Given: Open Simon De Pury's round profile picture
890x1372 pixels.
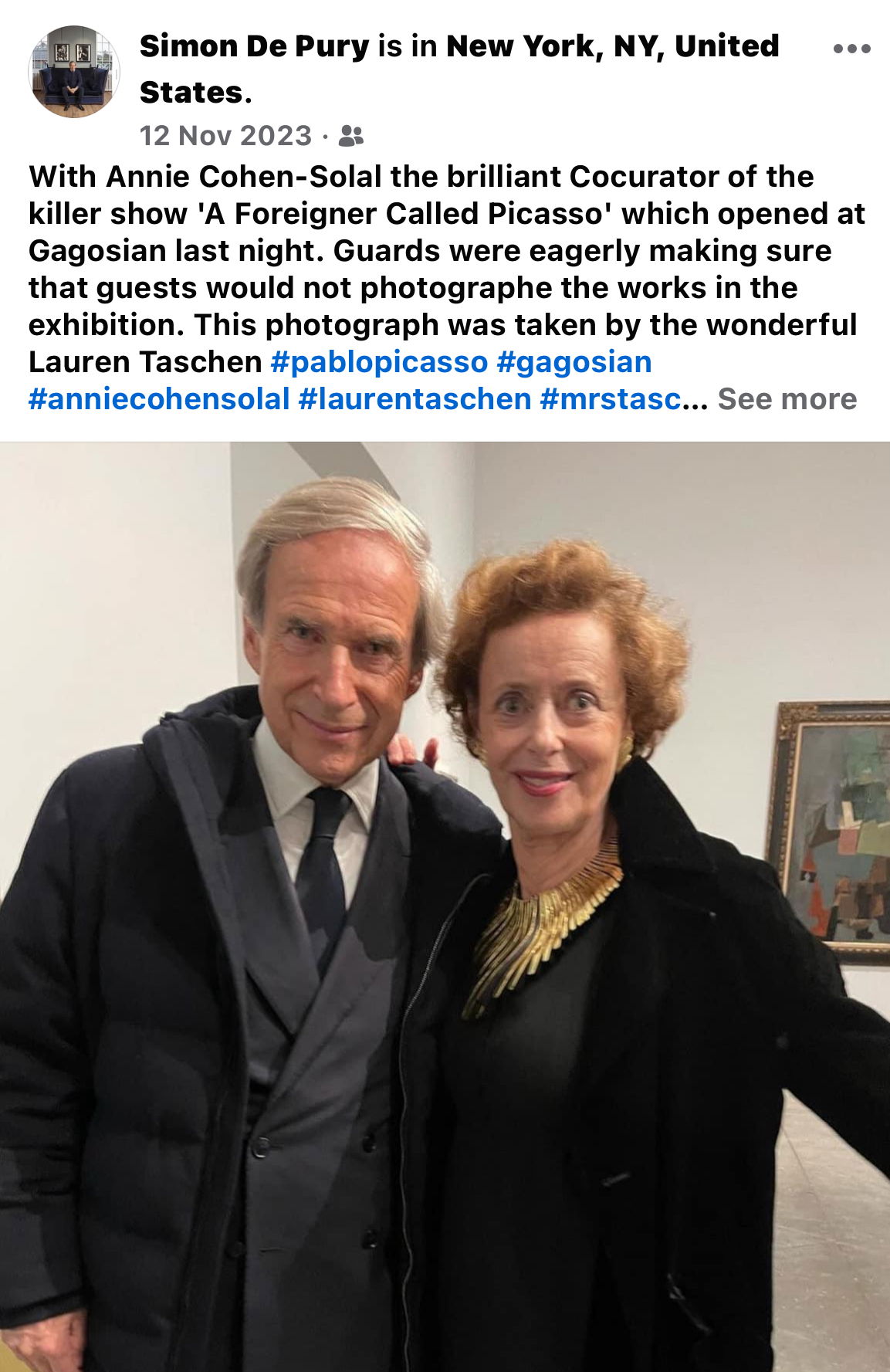Looking at the screenshot, I should [x=74, y=72].
